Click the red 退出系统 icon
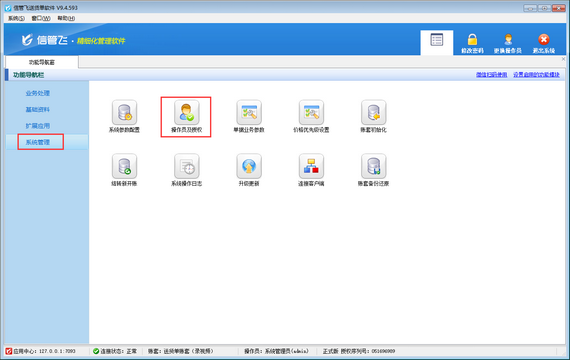 coord(544,39)
